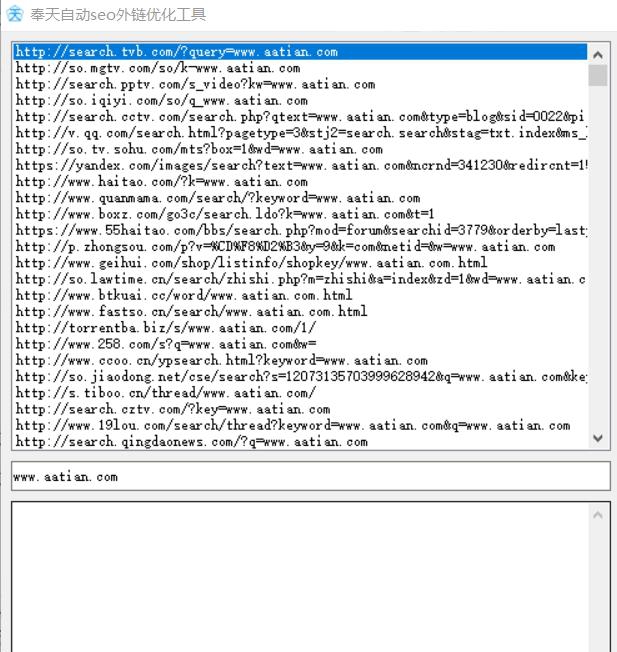Select the search.tvb.com URL row
The image size is (617, 652).
300,52
